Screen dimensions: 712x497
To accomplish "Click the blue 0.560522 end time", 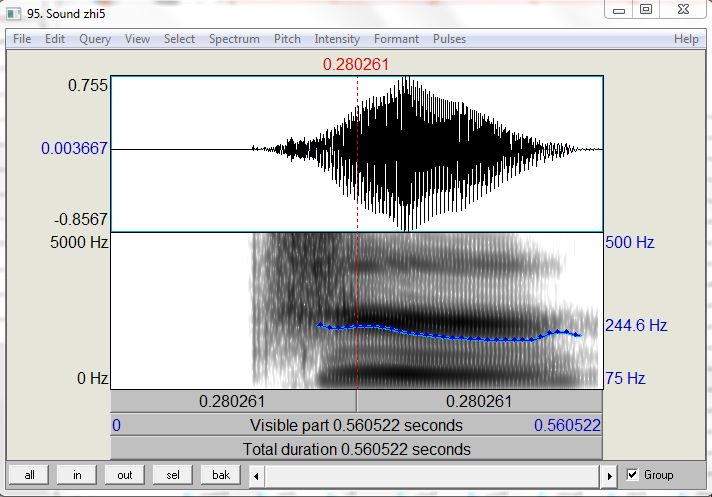I will (567, 425).
